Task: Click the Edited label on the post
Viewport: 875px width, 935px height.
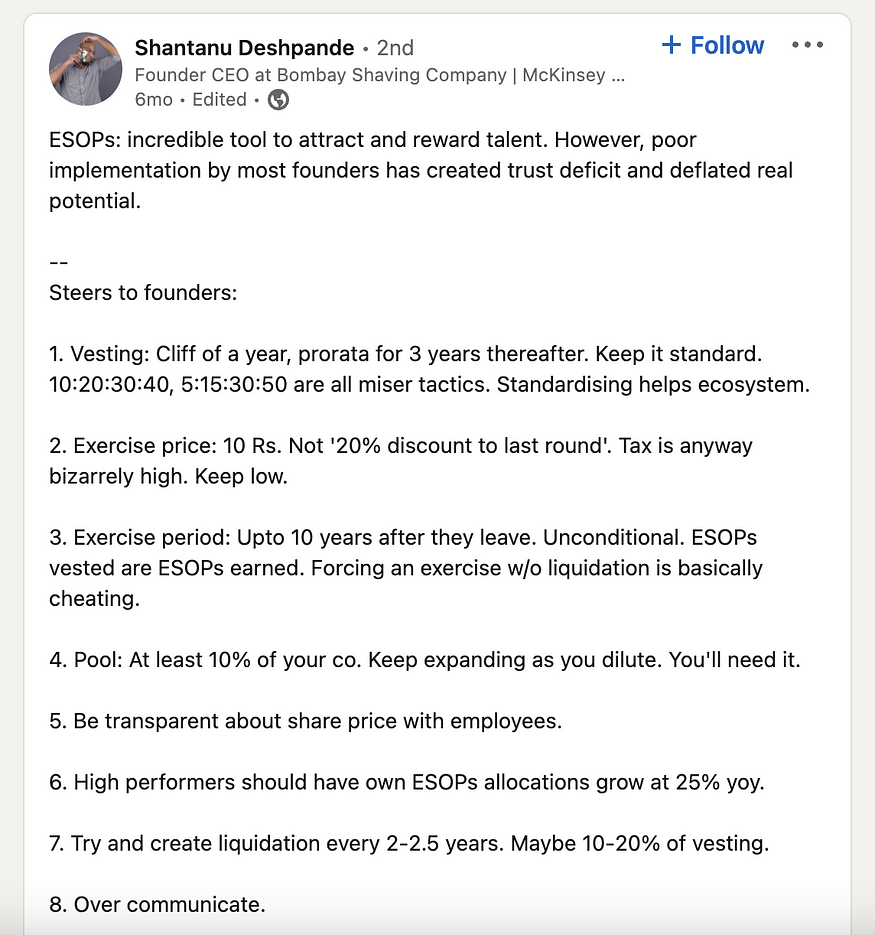Action: point(219,100)
